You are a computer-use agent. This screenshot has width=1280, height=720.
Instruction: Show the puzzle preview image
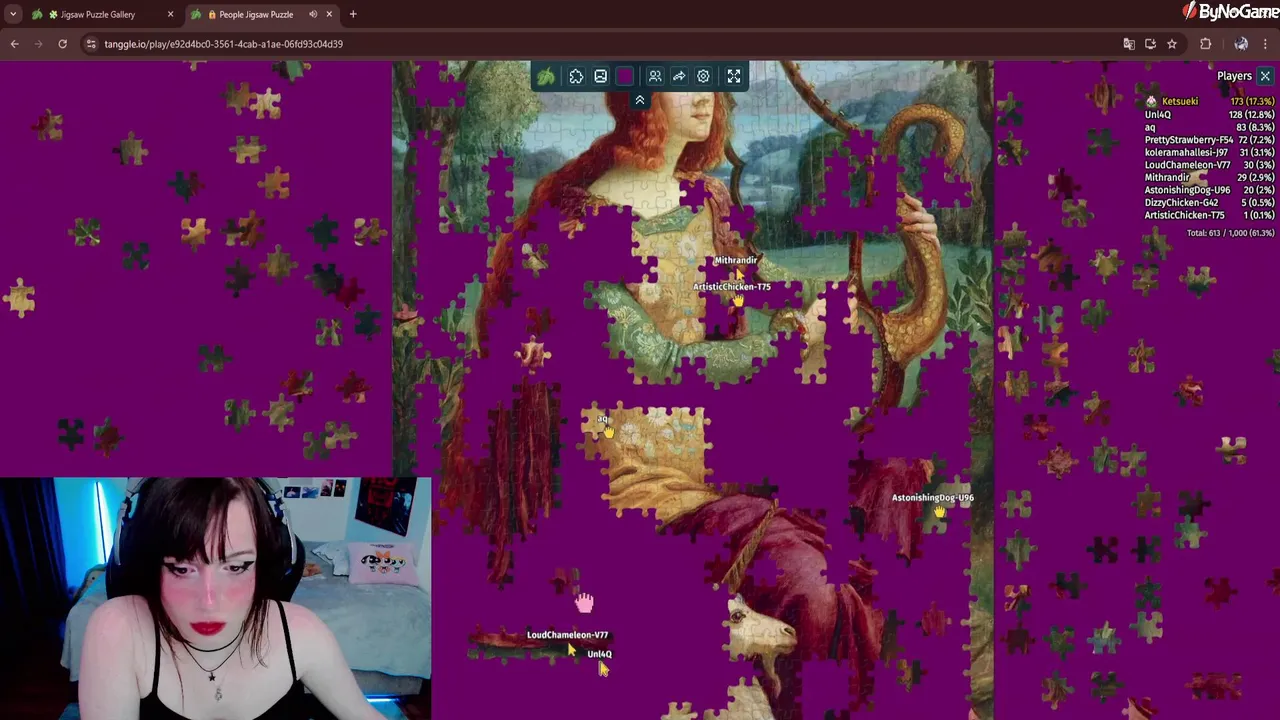[x=600, y=76]
